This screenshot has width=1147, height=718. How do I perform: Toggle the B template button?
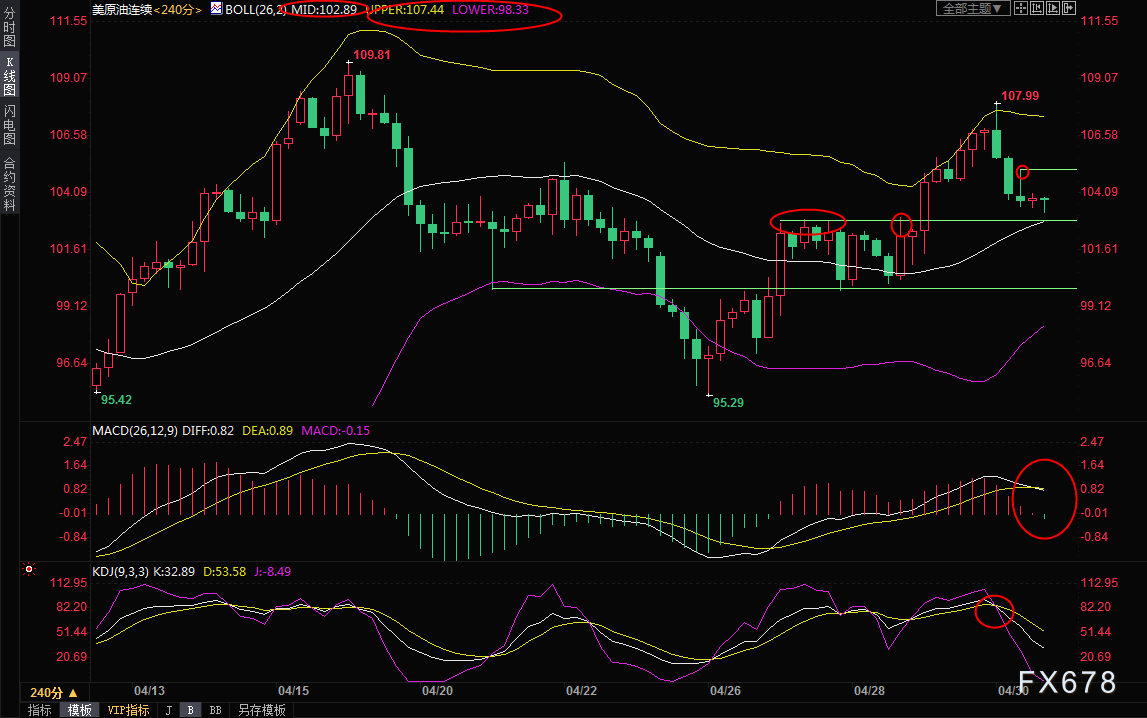190,710
